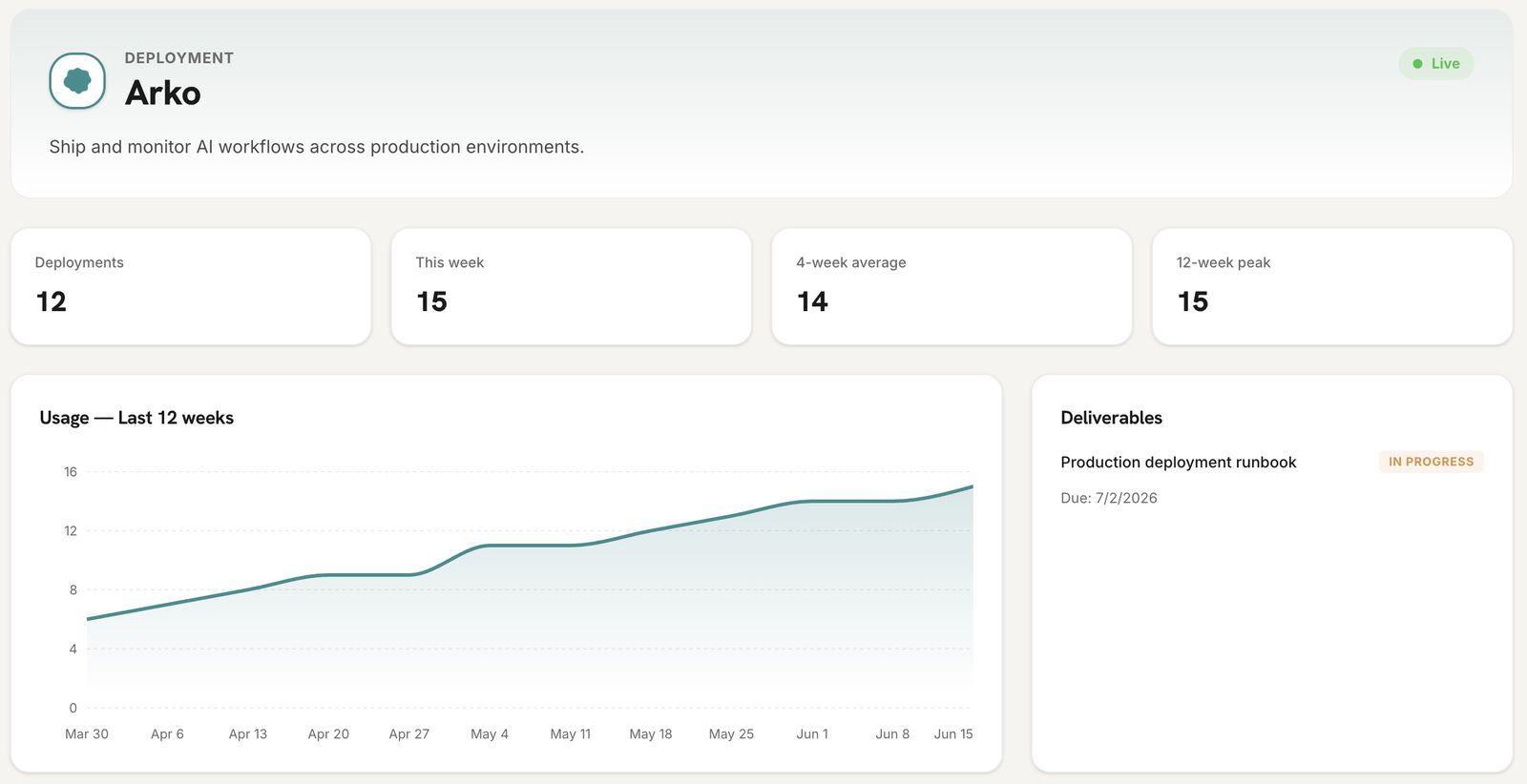Click the Deliverables panel heading
Screen dimensions: 1527x784
coord(1111,418)
